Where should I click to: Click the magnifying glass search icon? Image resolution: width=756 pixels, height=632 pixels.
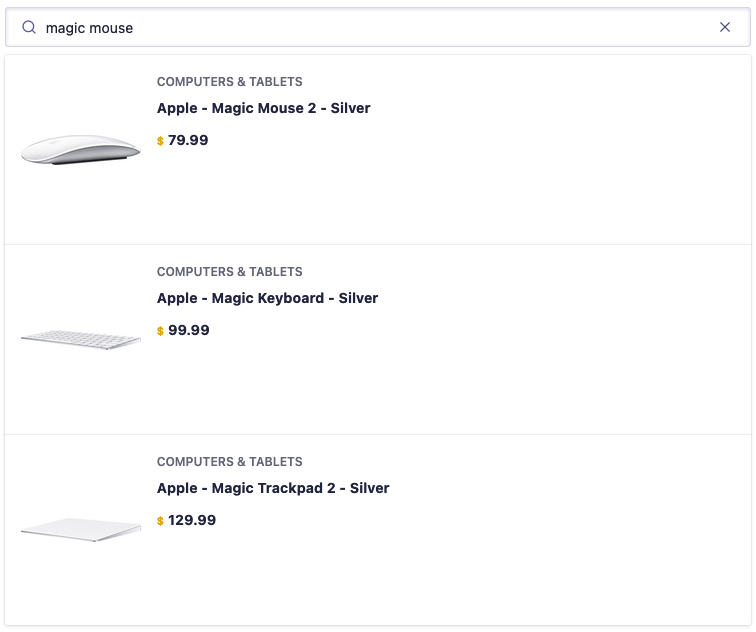[x=29, y=27]
